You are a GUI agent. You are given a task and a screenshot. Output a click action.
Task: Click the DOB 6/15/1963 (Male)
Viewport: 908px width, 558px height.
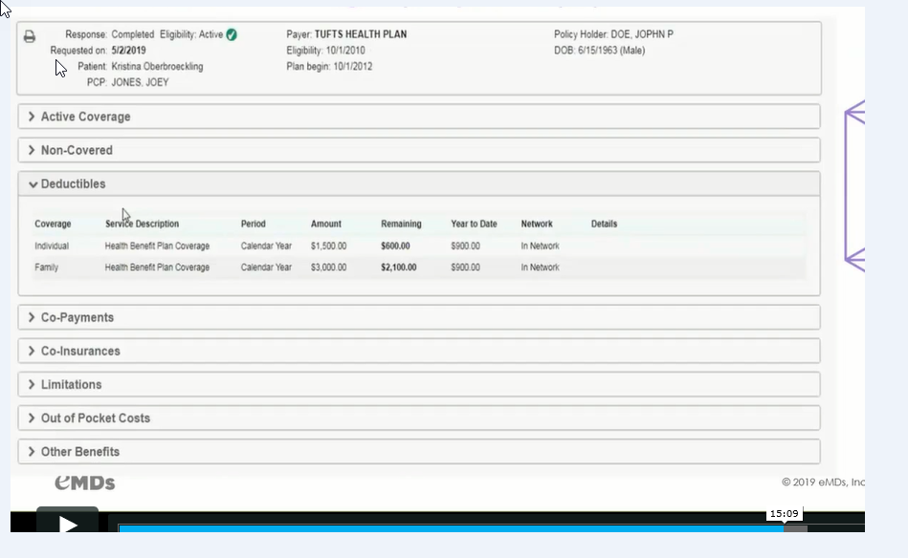click(x=612, y=50)
